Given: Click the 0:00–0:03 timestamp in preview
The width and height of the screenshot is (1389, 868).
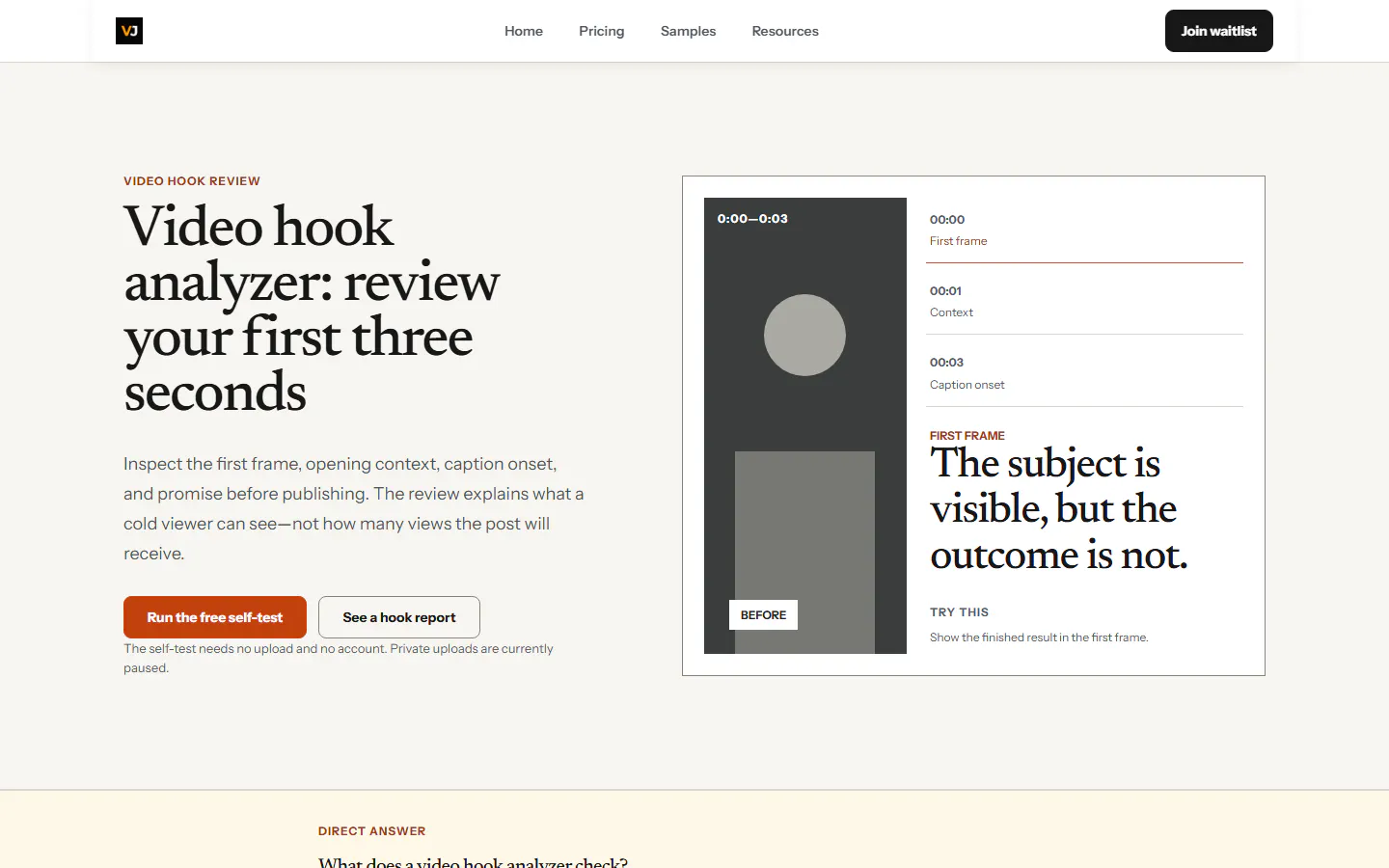Looking at the screenshot, I should [752, 219].
